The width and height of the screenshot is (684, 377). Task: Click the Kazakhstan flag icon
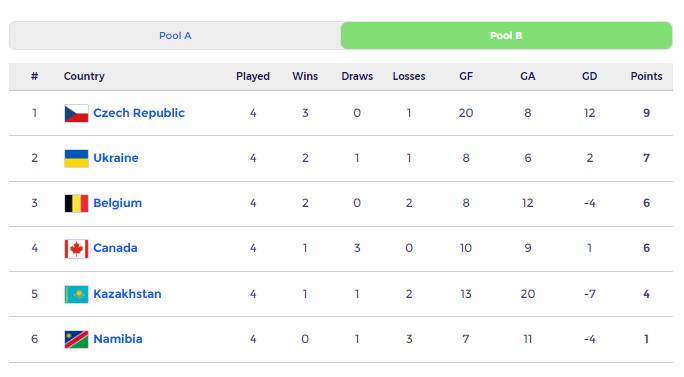pyautogui.click(x=76, y=294)
